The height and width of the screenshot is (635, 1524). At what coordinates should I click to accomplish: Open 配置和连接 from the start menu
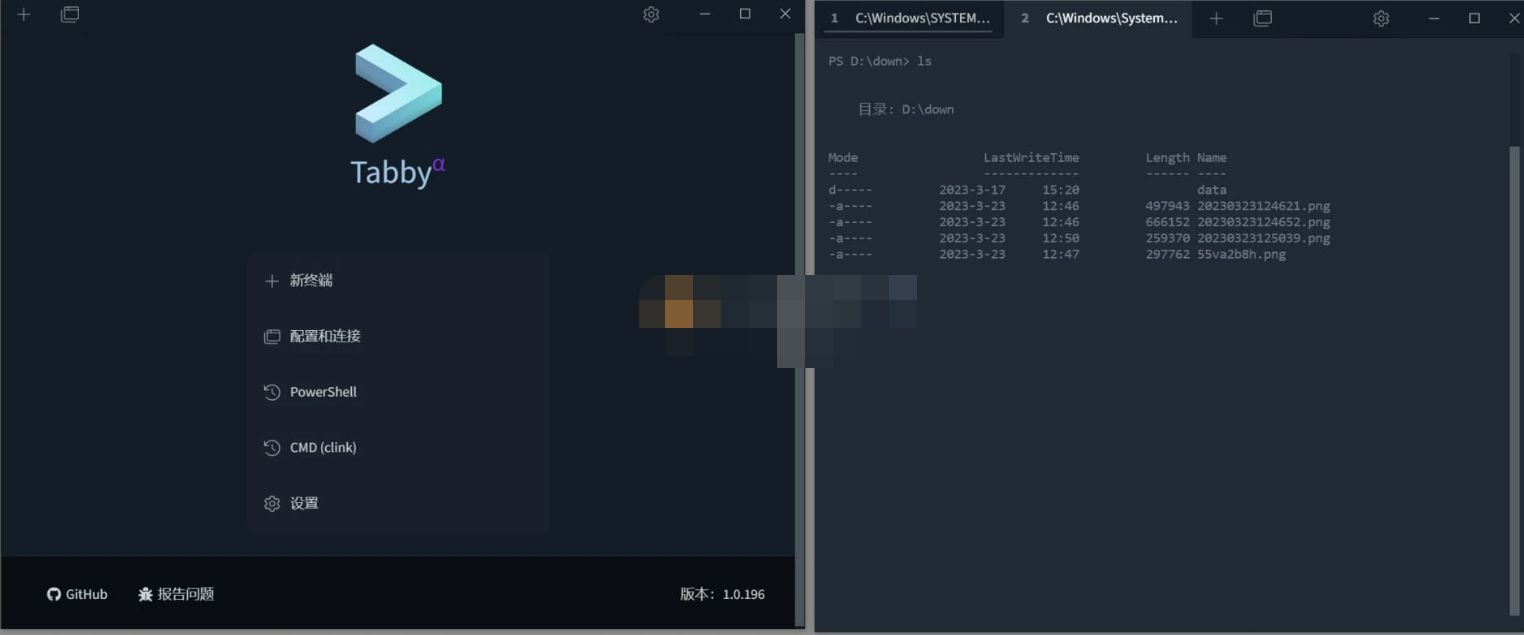click(x=325, y=336)
